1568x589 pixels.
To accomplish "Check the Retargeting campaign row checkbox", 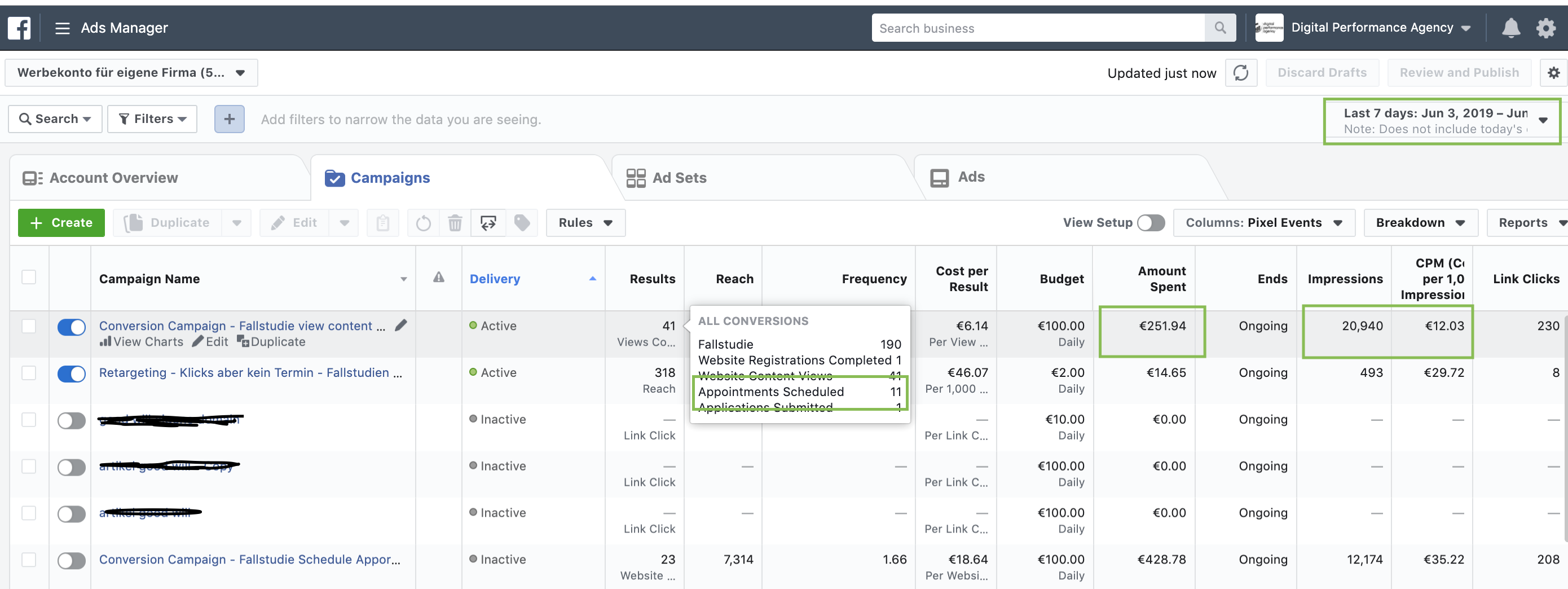I will [x=29, y=373].
